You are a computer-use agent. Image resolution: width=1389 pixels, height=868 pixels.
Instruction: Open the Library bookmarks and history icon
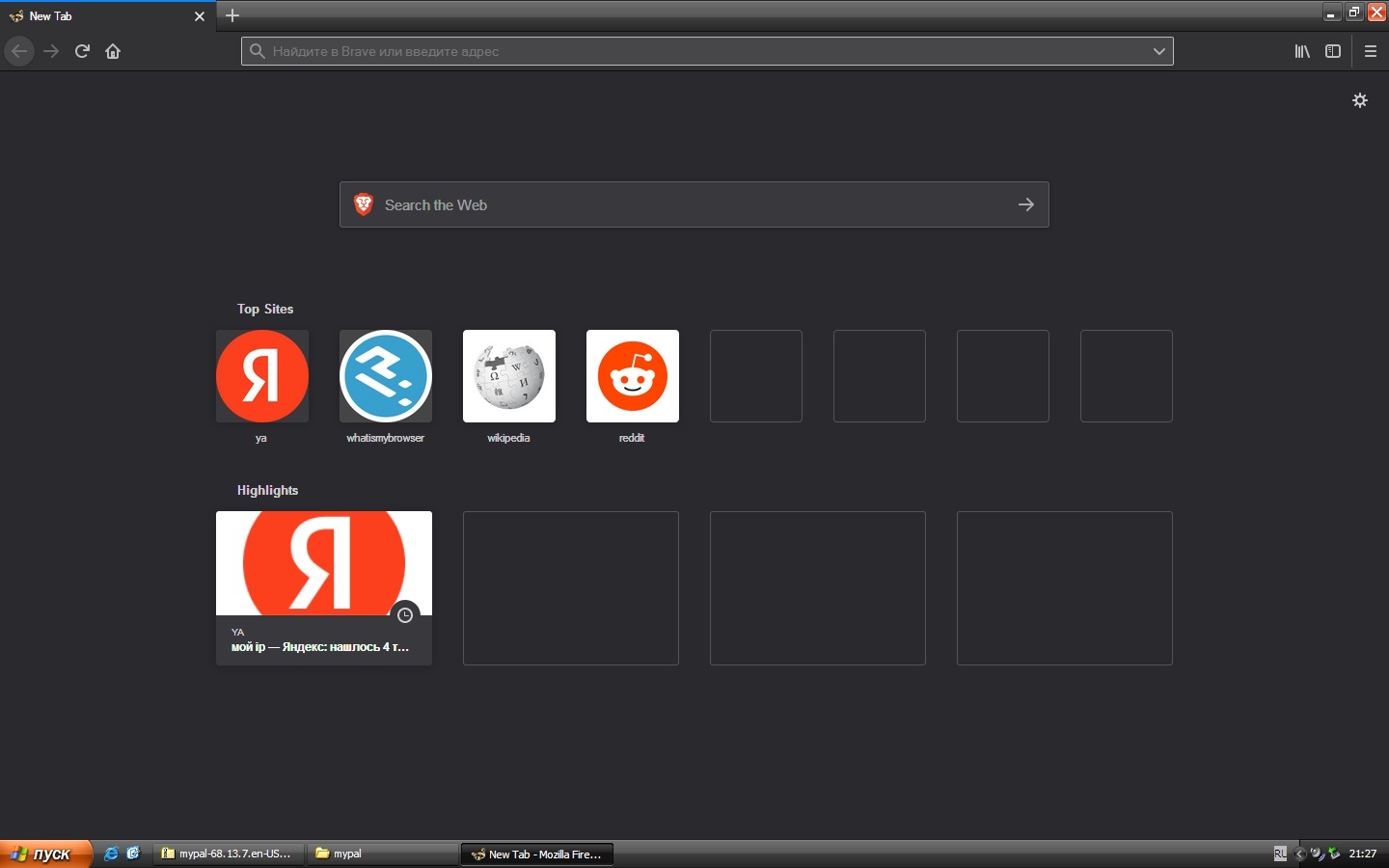pyautogui.click(x=1302, y=51)
